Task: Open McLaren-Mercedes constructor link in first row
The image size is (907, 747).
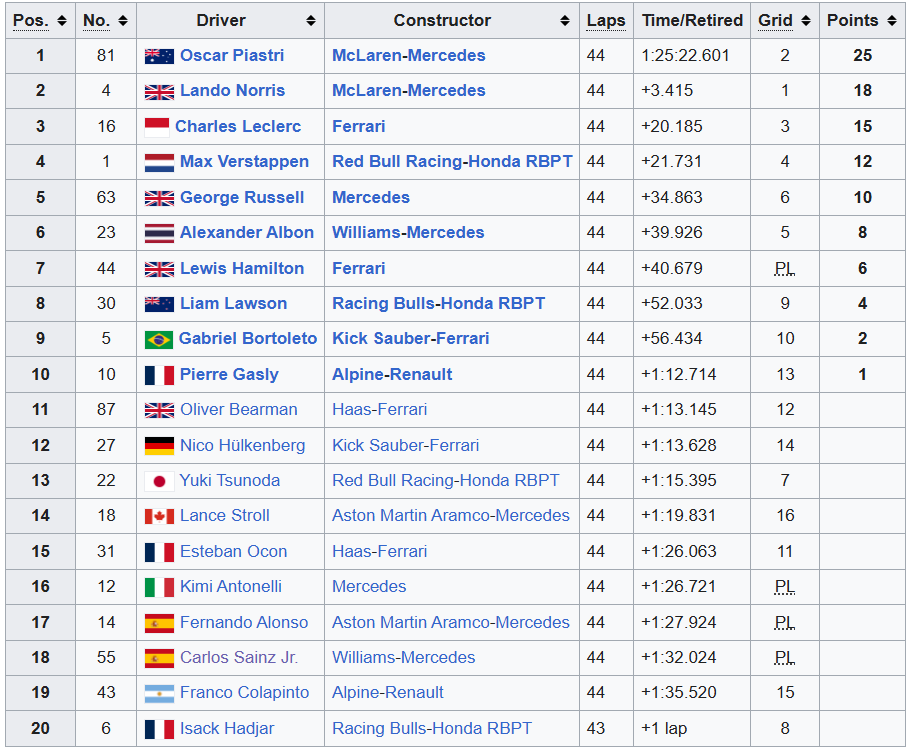Action: pos(408,56)
